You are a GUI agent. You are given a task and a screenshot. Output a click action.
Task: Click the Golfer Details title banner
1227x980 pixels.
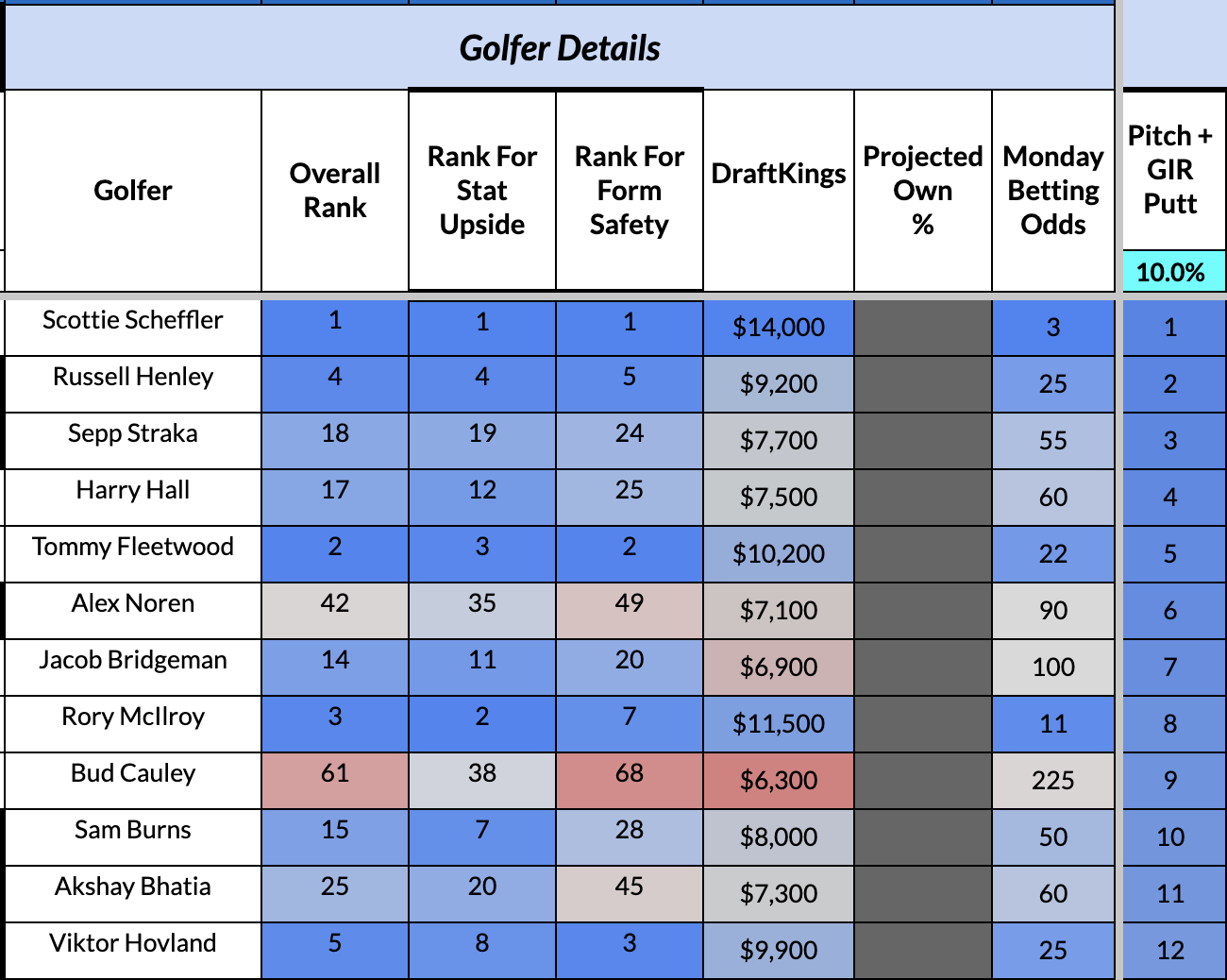coord(560,48)
